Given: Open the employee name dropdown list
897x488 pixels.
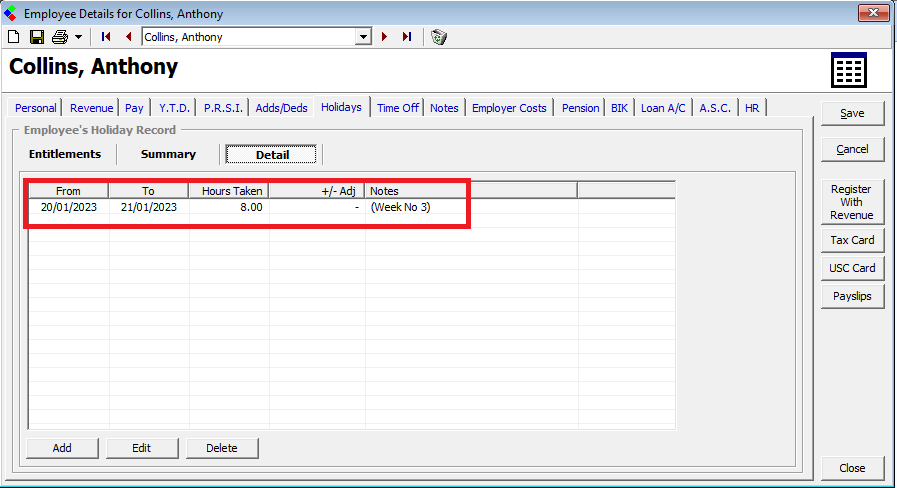Looking at the screenshot, I should pos(364,37).
